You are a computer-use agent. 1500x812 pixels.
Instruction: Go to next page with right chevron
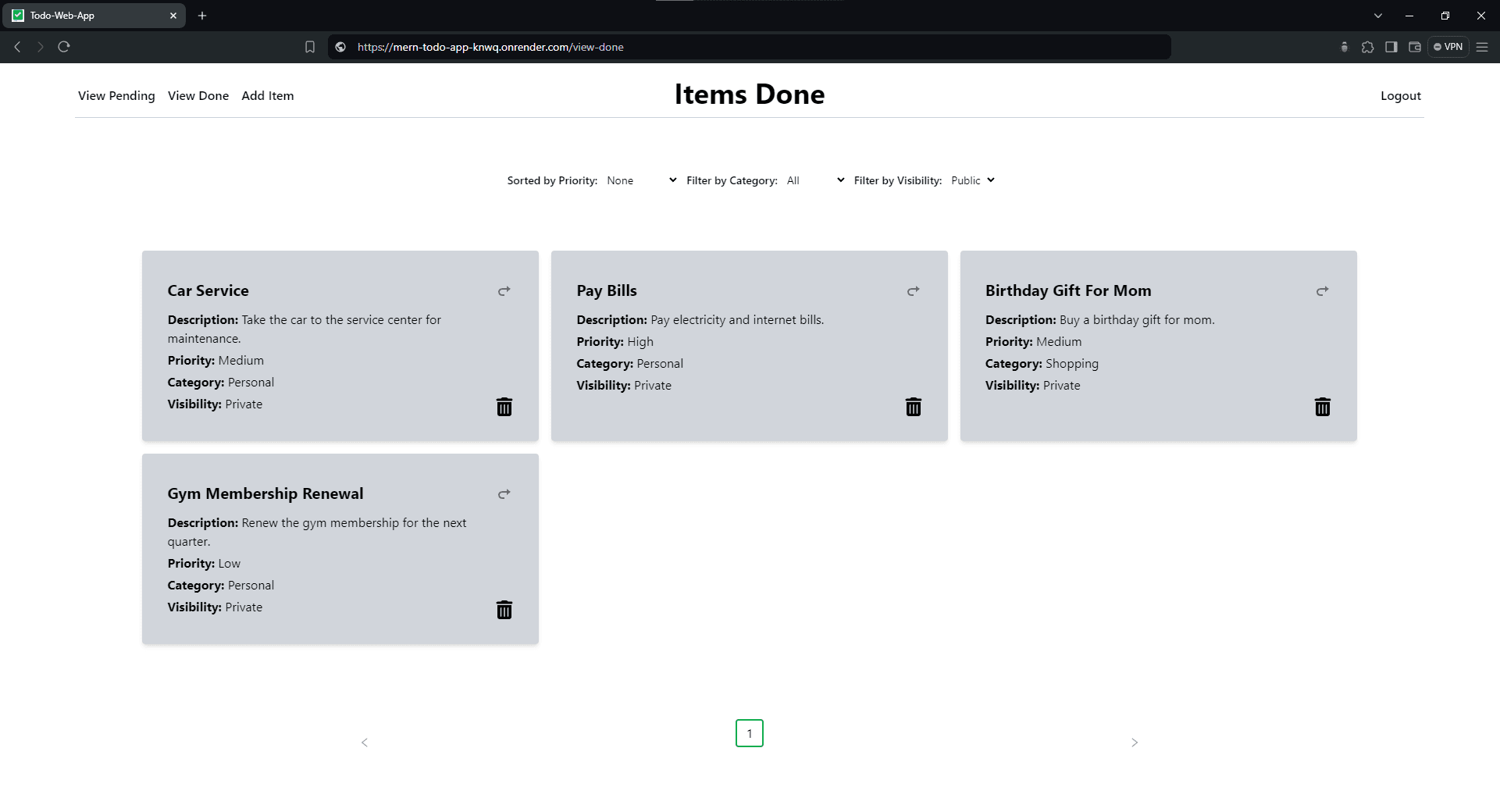tap(1134, 743)
